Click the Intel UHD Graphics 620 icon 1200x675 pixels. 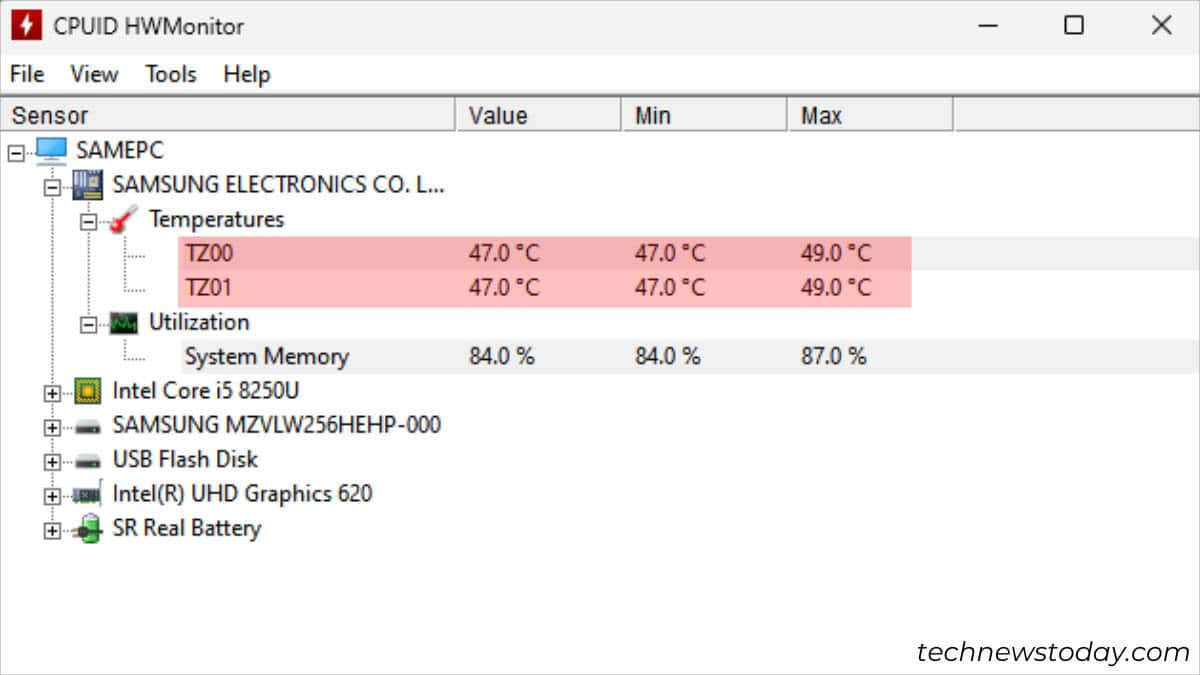[87, 493]
